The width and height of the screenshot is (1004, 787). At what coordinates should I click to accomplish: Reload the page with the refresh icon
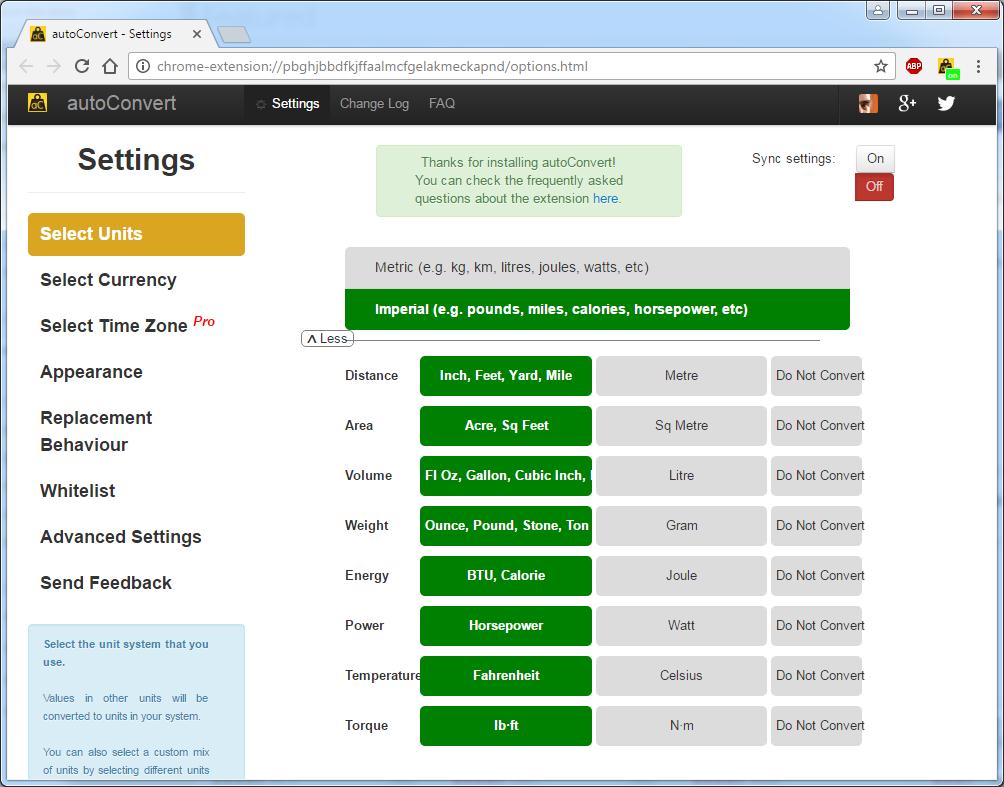pyautogui.click(x=83, y=66)
